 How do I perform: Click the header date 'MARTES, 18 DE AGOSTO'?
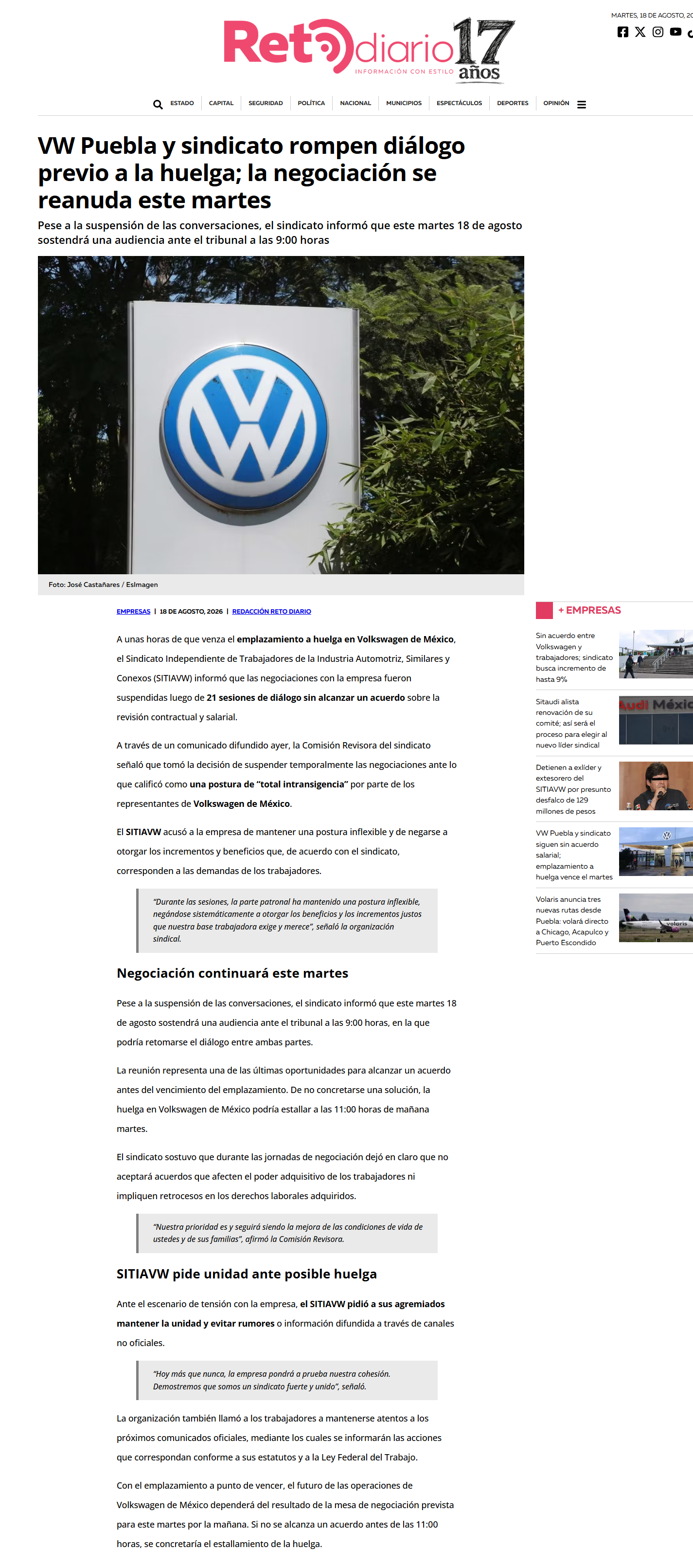(x=652, y=15)
